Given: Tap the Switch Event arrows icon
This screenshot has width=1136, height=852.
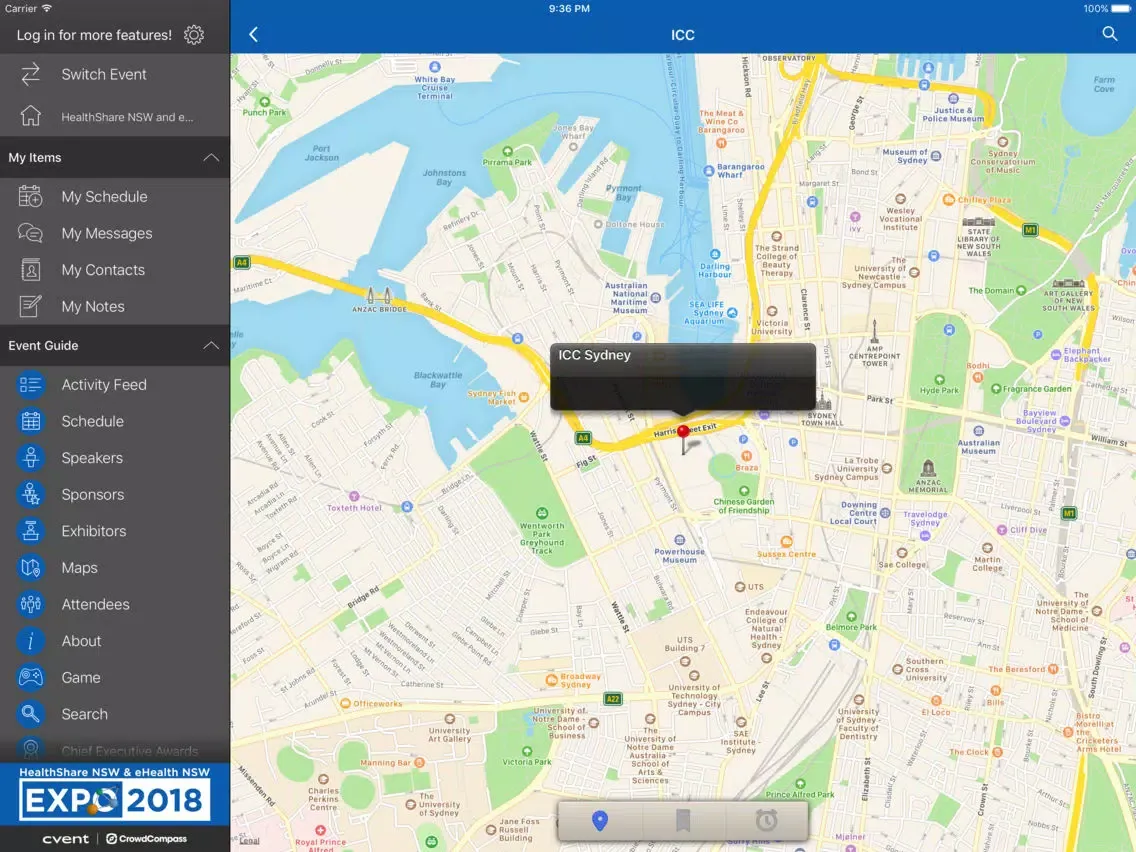Looking at the screenshot, I should click(x=30, y=74).
